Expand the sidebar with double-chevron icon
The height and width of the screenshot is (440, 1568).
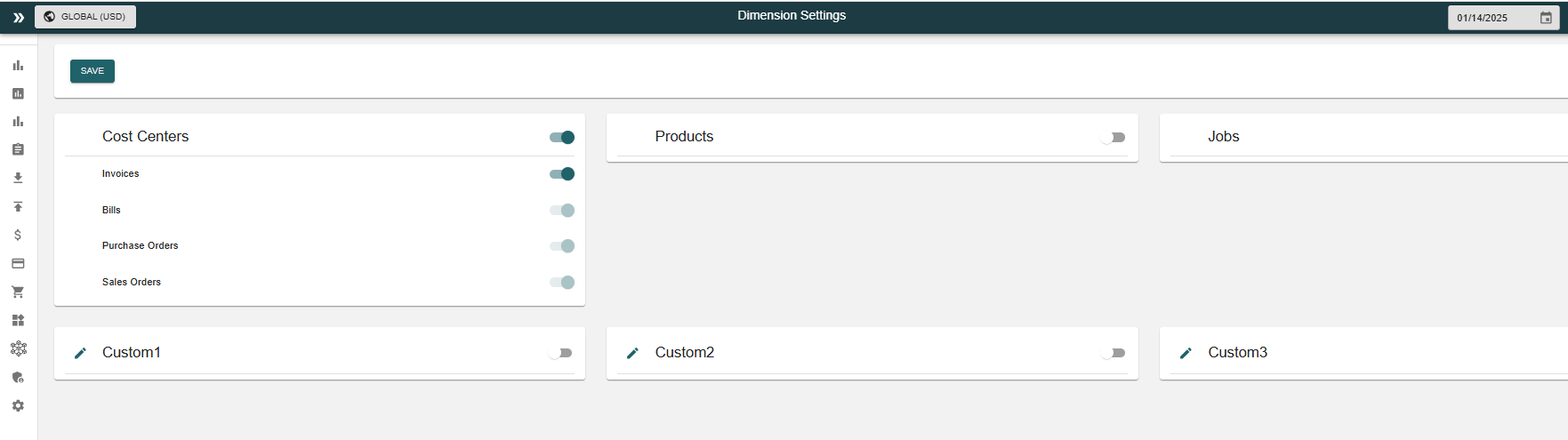point(19,17)
